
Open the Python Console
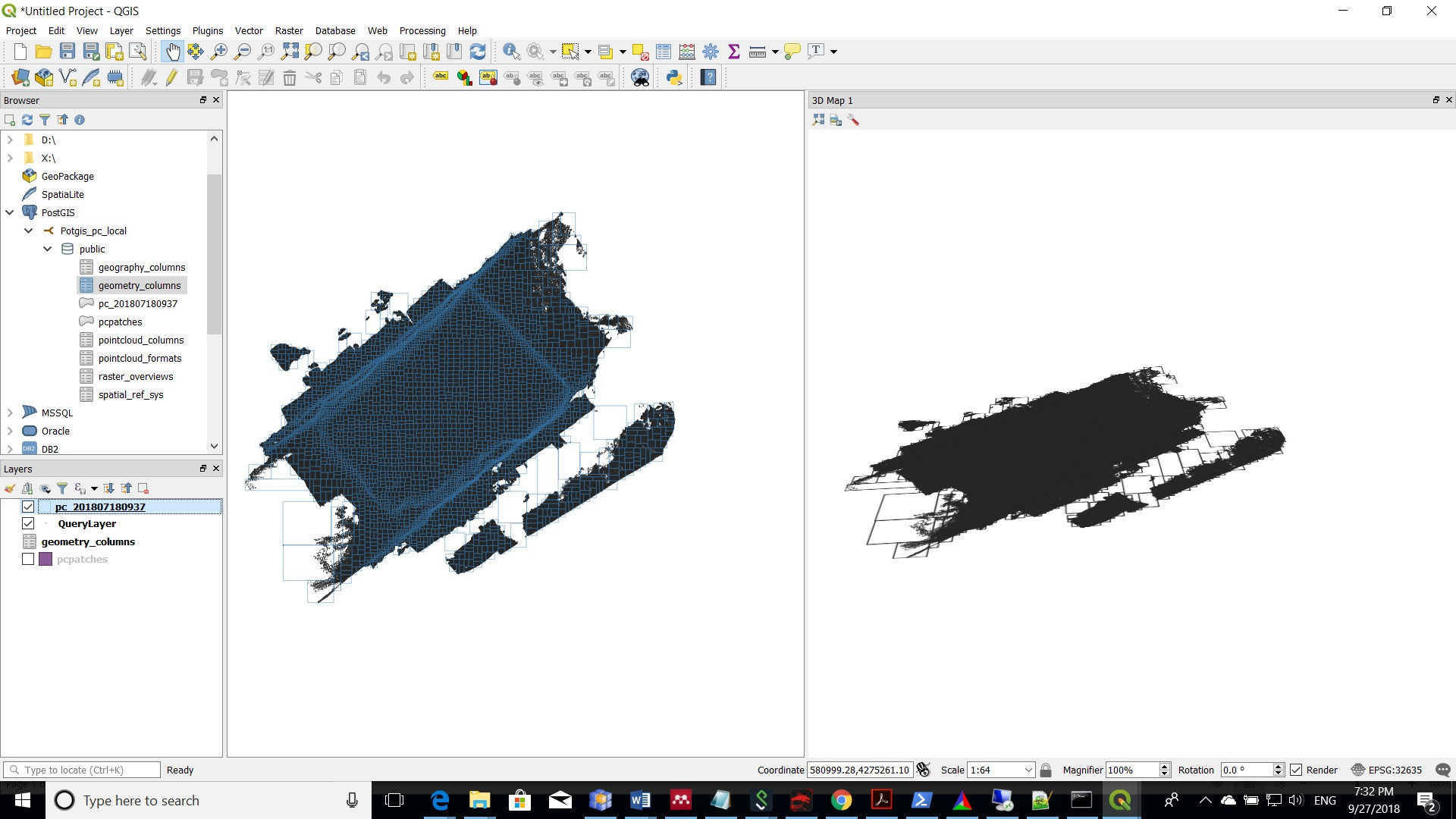[673, 77]
